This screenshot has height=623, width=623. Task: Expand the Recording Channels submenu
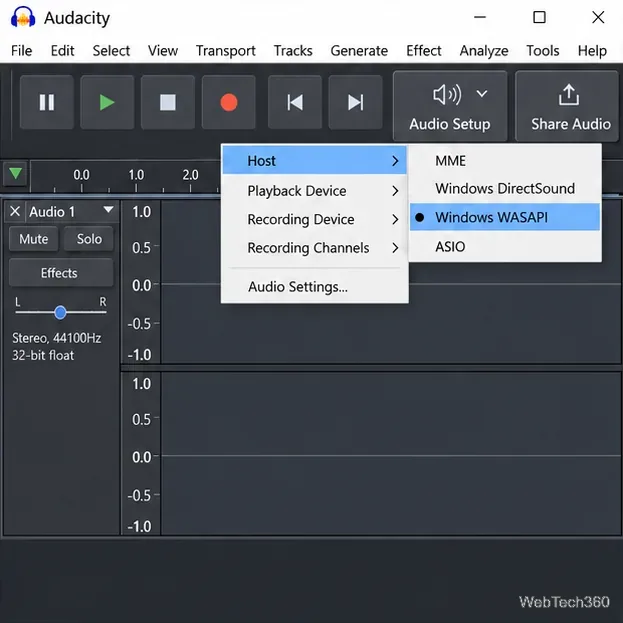pyautogui.click(x=314, y=248)
